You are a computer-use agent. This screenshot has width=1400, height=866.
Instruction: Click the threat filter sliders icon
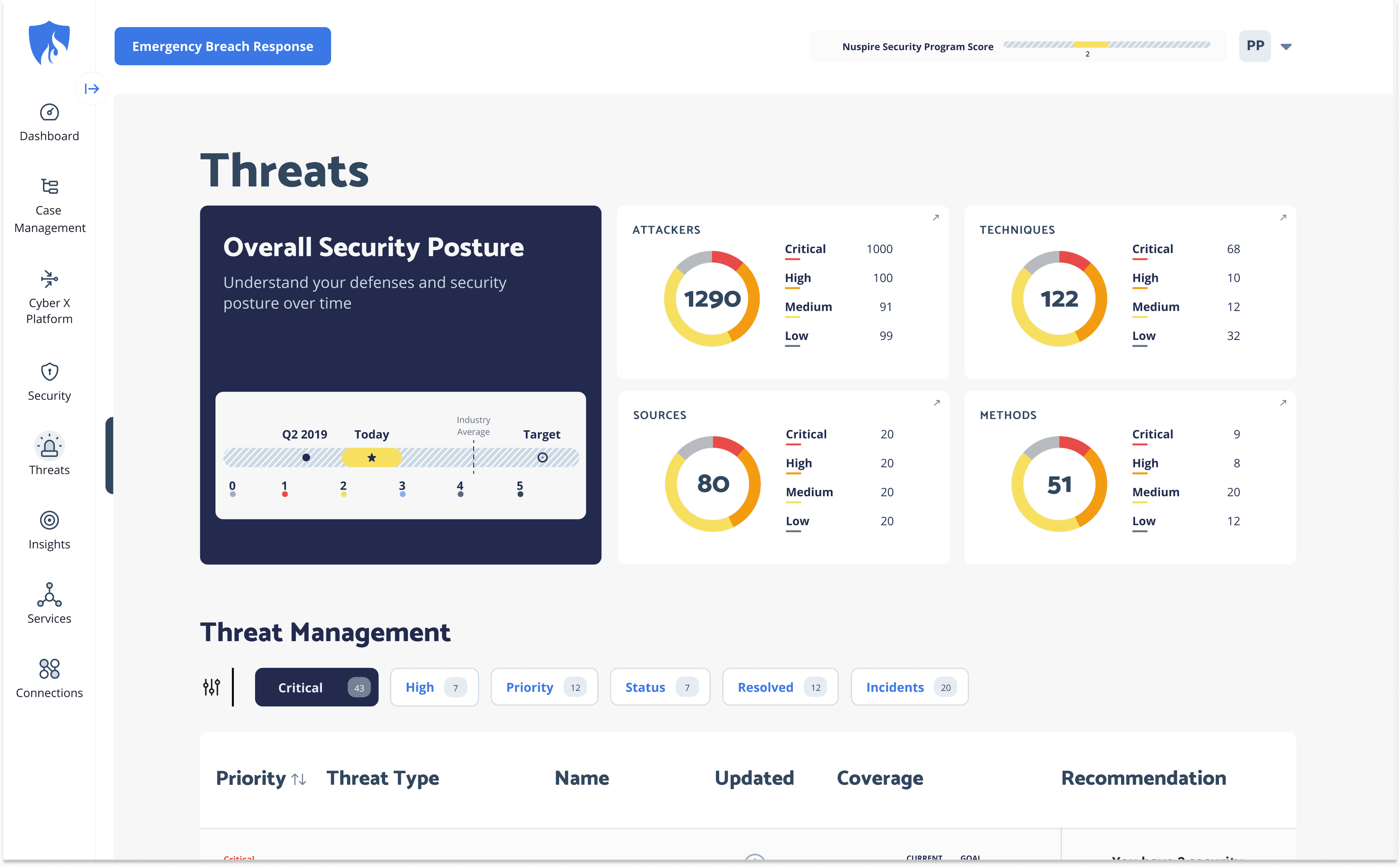pos(211,687)
